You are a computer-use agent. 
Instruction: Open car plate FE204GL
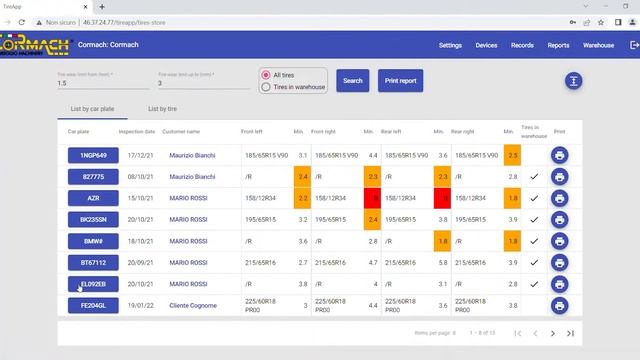[93, 305]
